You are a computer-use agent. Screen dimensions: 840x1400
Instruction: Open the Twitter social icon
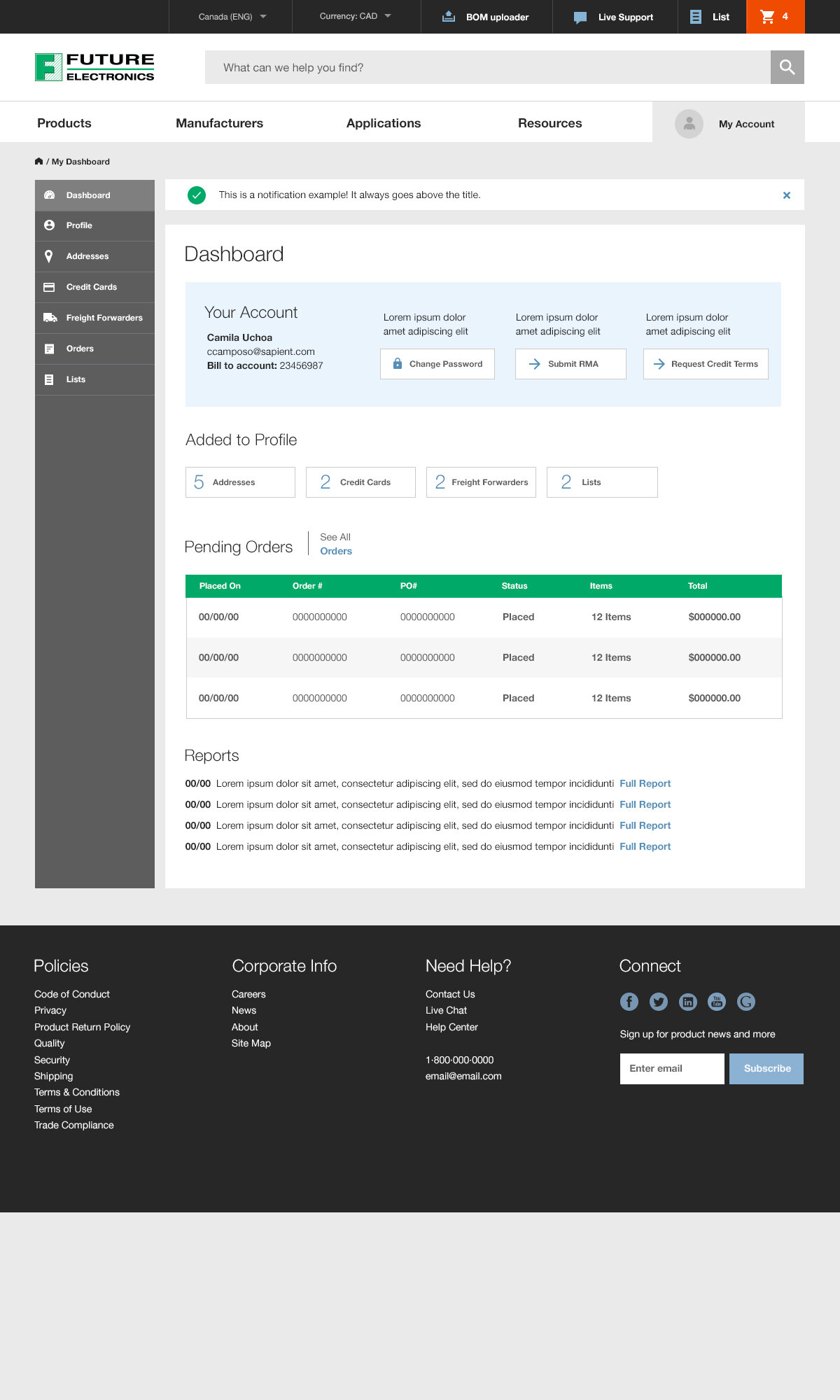(659, 1002)
